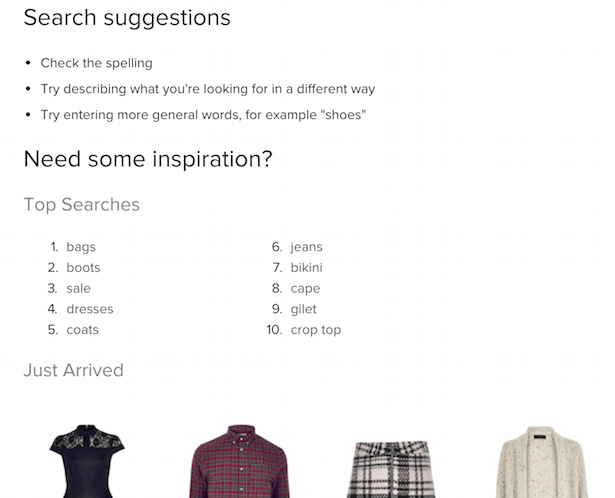615x498 pixels.
Task: Open the 'boots' search suggestion
Action: pyautogui.click(x=83, y=268)
